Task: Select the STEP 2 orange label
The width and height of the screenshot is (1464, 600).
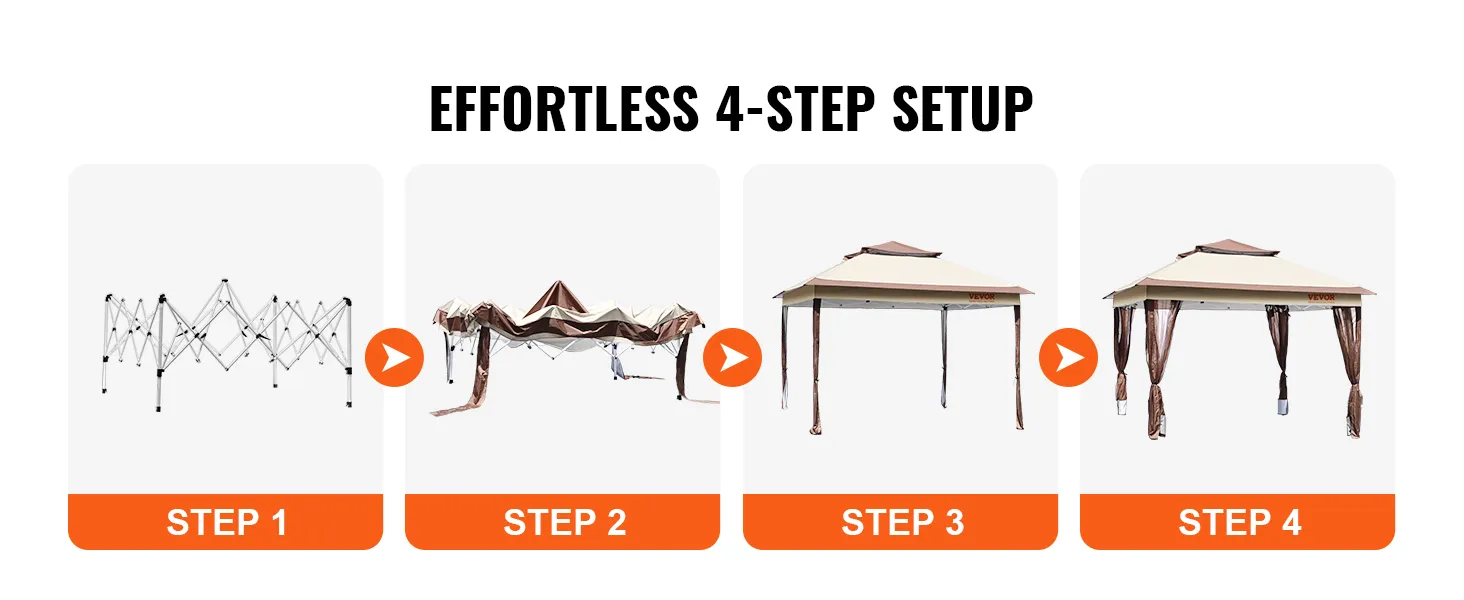Action: (563, 522)
